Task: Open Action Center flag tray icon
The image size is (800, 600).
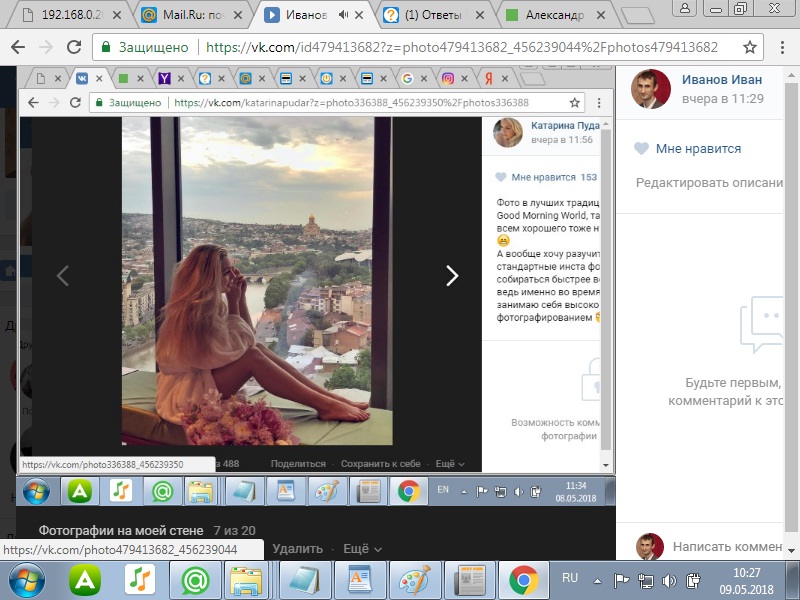Action: click(621, 581)
